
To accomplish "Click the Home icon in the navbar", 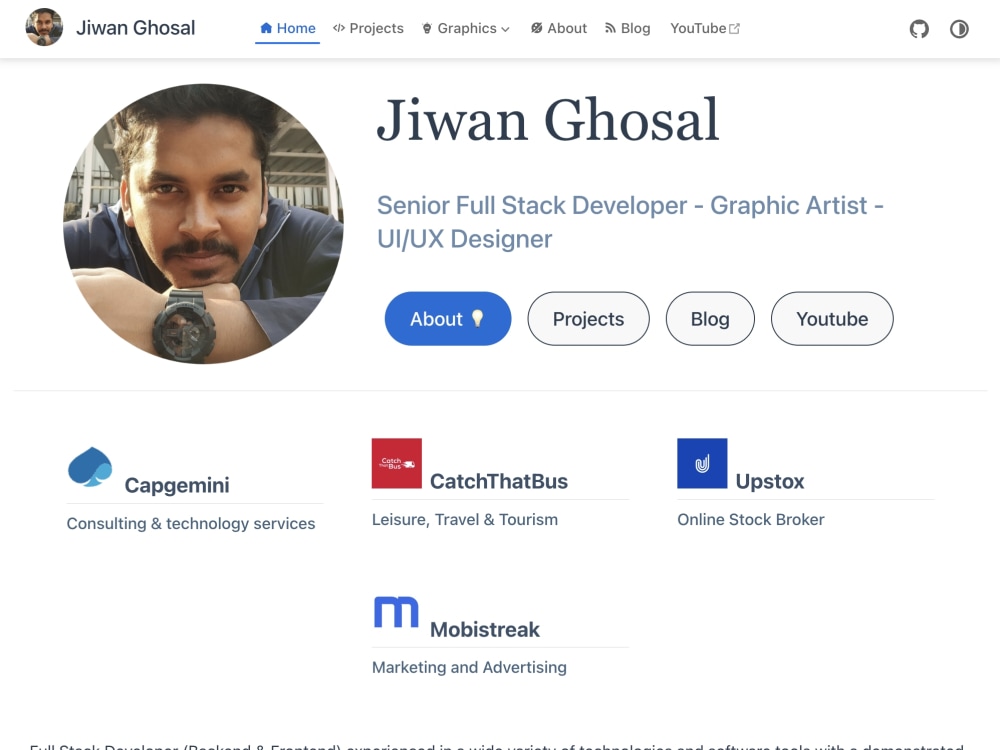I will [x=266, y=28].
